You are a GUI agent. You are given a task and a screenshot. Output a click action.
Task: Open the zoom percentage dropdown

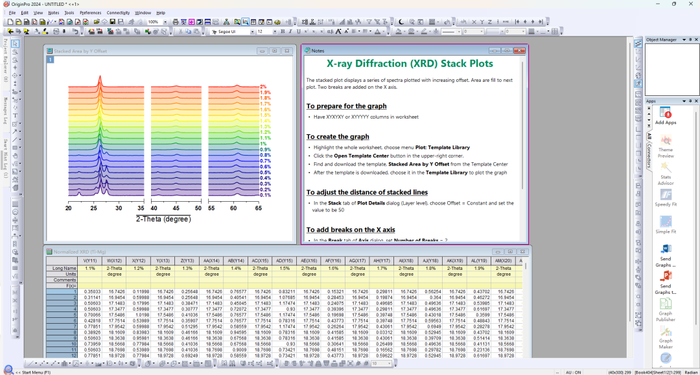[165, 21]
